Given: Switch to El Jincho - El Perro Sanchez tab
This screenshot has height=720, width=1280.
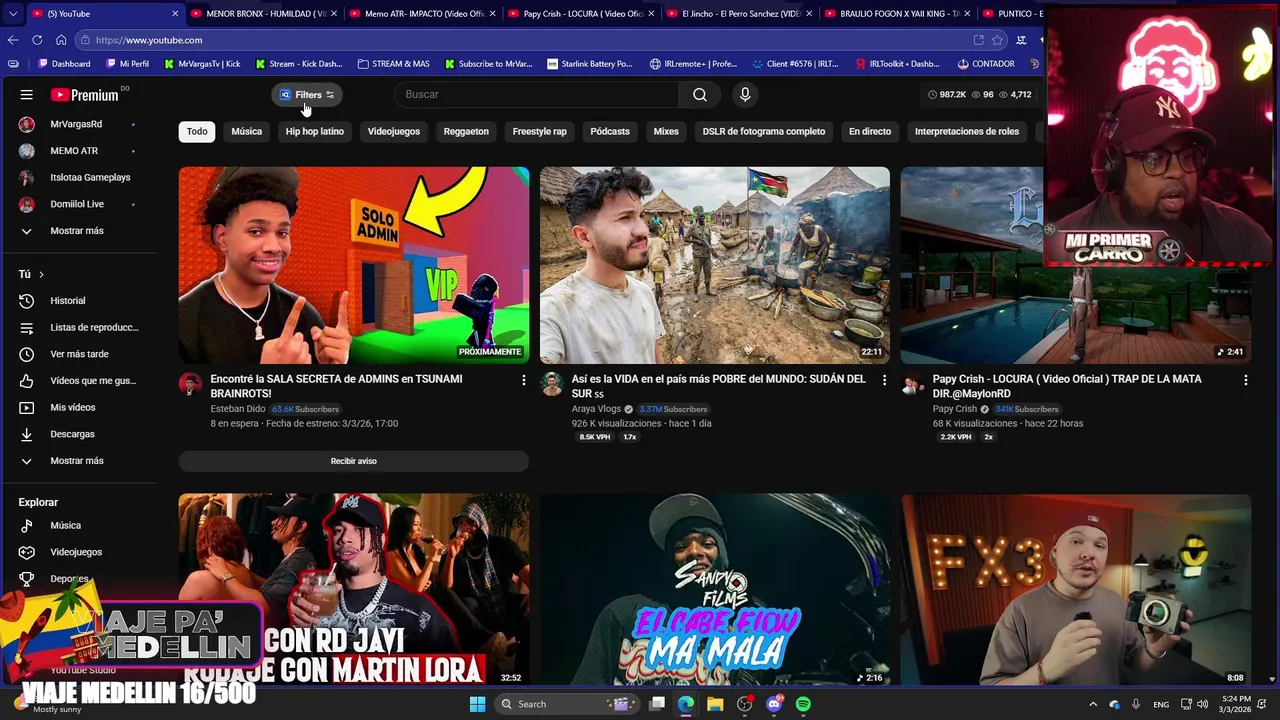Looking at the screenshot, I should click(739, 14).
